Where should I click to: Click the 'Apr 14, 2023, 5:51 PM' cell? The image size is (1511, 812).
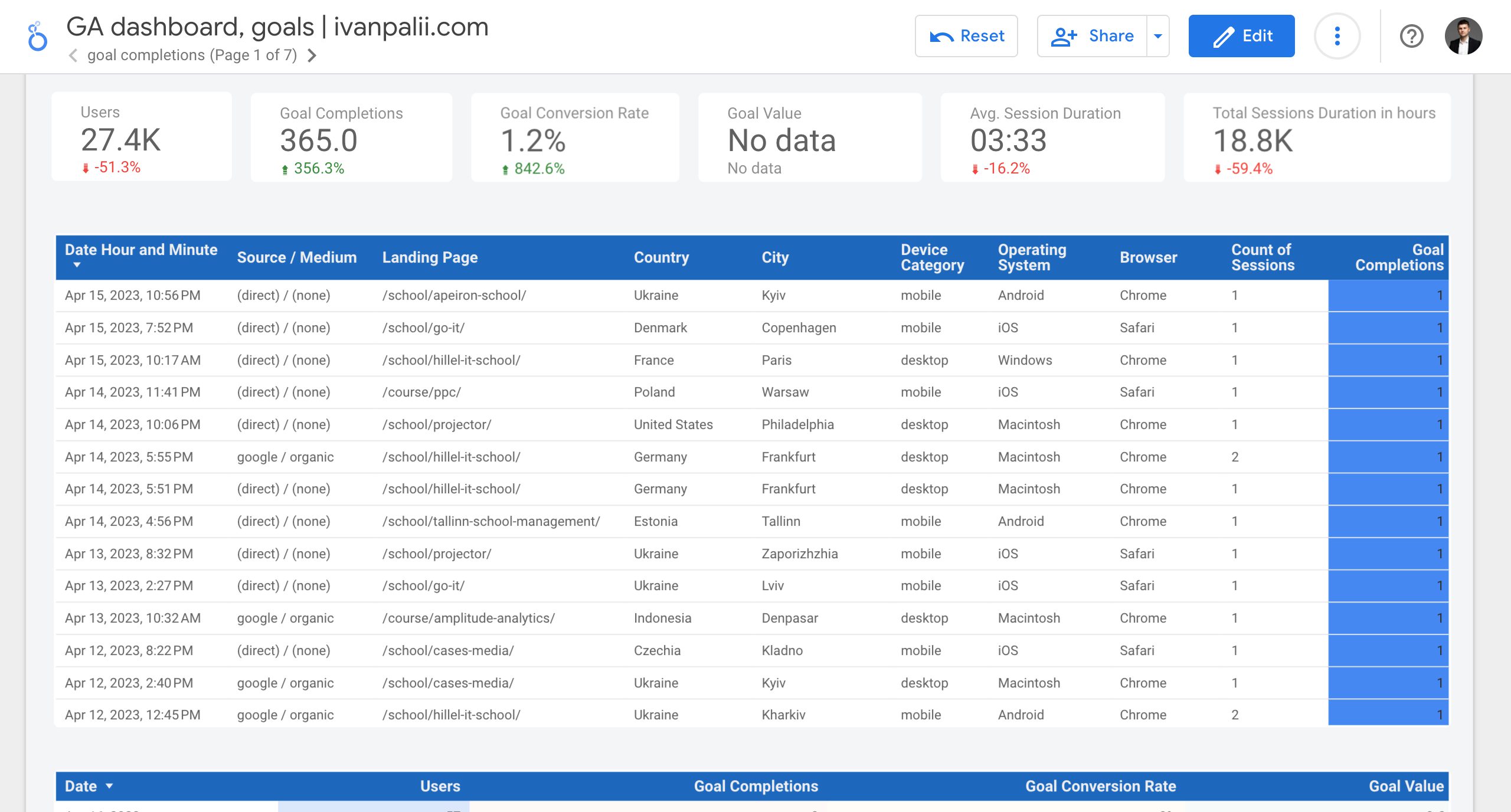129,489
